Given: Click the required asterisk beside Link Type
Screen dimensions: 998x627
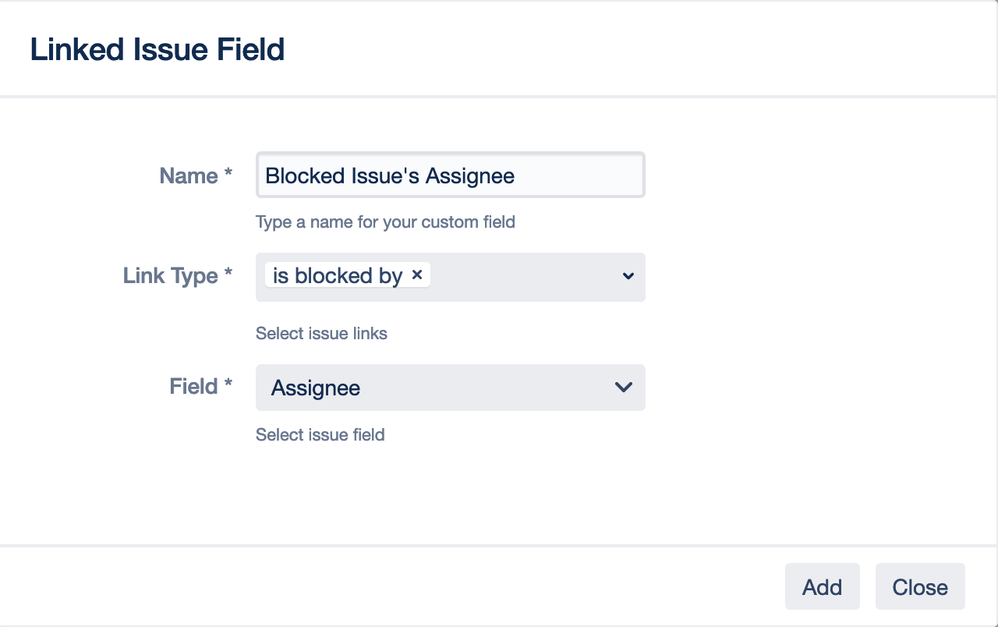Looking at the screenshot, I should point(228,275).
